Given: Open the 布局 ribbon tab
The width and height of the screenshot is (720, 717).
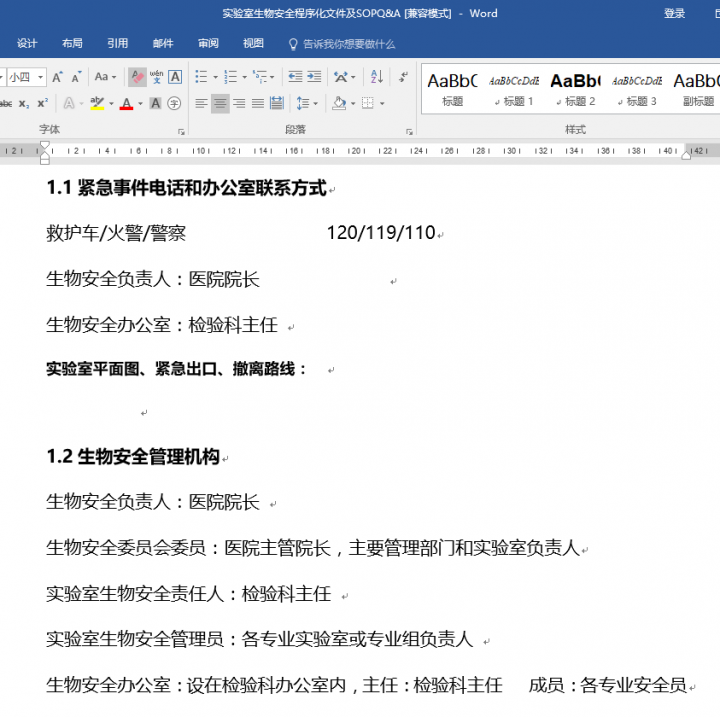Looking at the screenshot, I should 72,44.
